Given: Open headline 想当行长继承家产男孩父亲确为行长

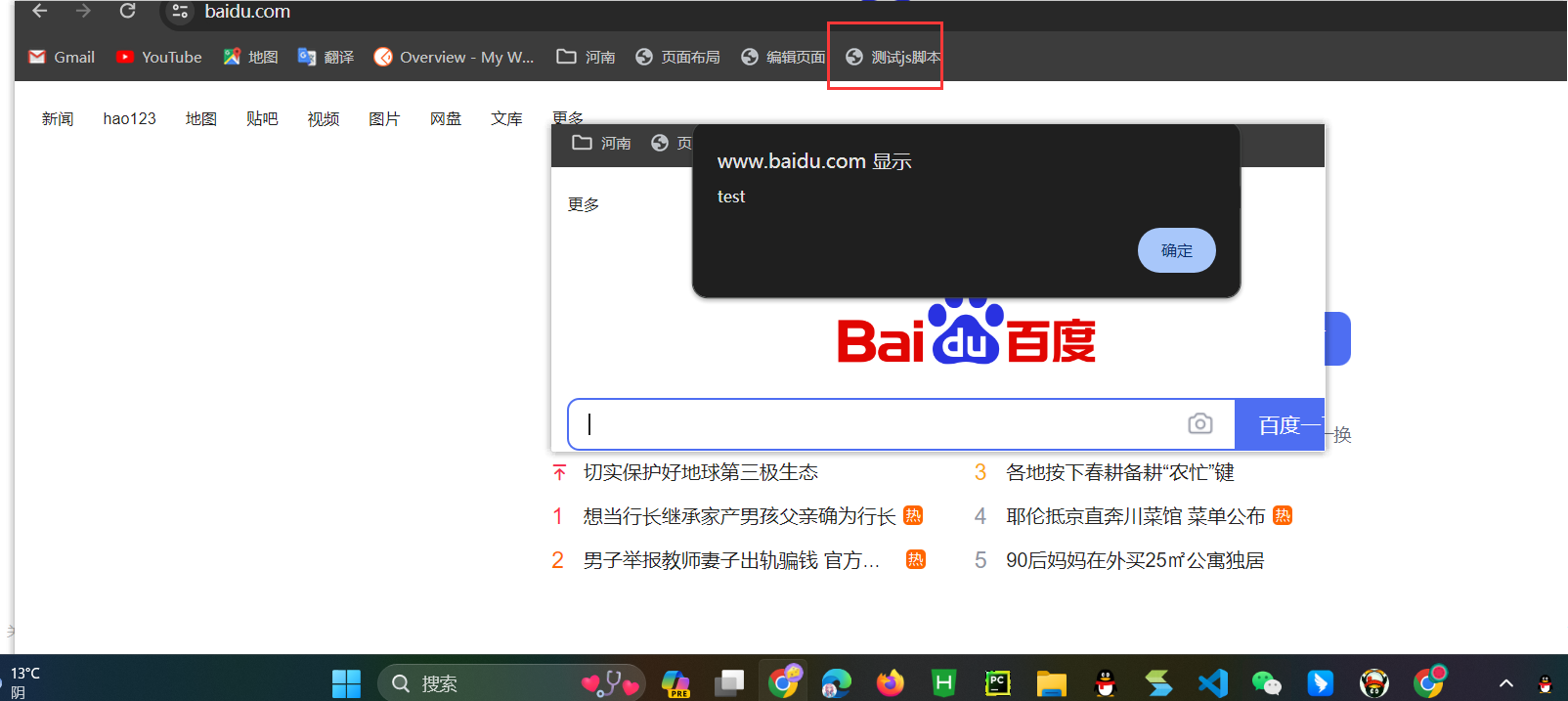Looking at the screenshot, I should click(740, 516).
